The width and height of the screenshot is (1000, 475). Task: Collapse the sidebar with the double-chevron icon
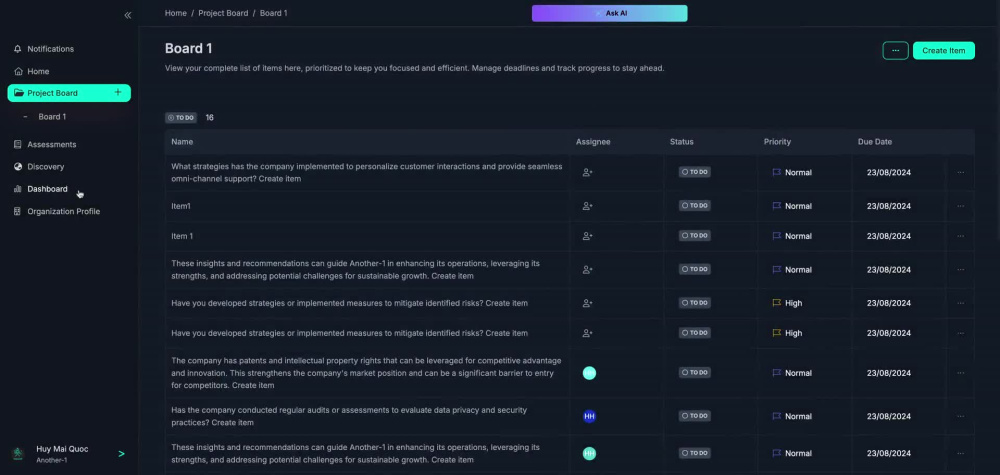click(x=128, y=15)
